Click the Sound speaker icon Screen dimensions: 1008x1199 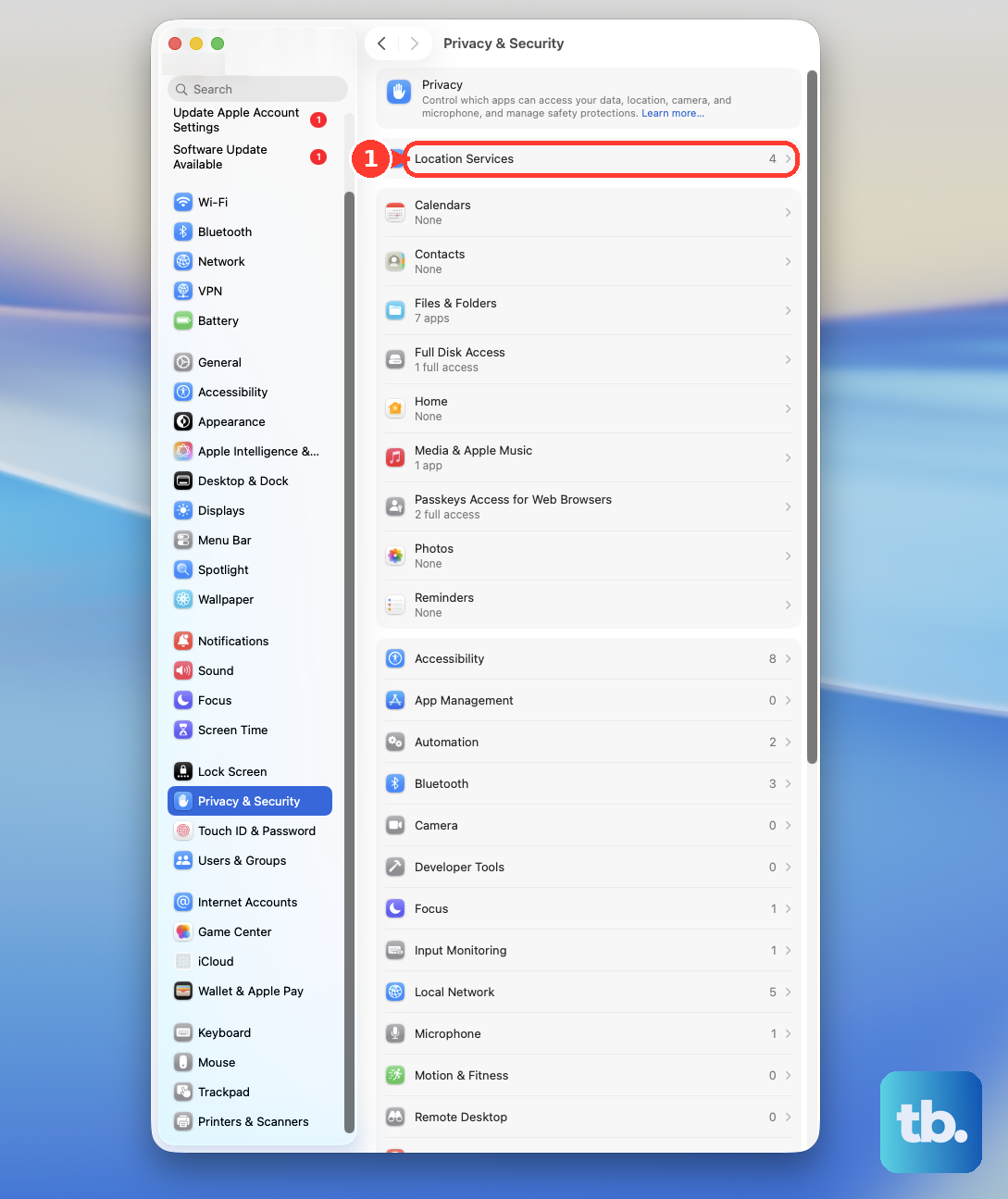(x=183, y=670)
